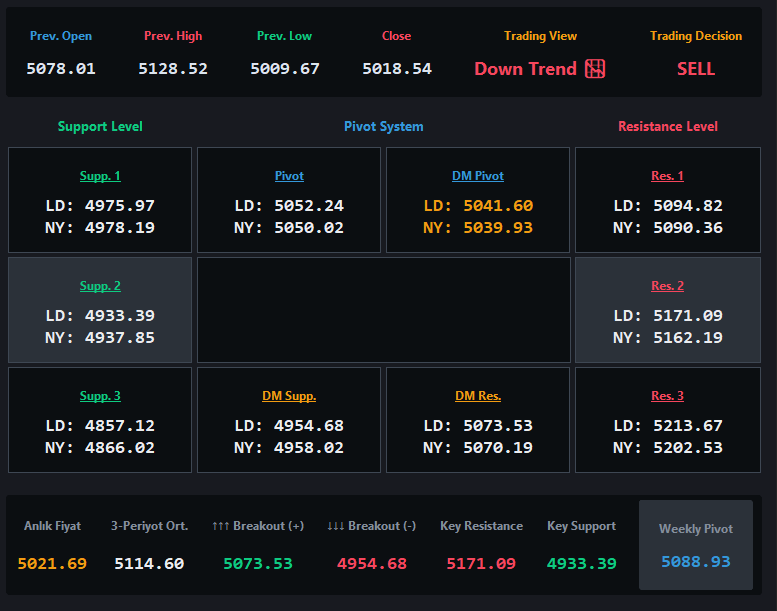Click the Anlık Fiyat label
The image size is (777, 611).
coord(52,526)
